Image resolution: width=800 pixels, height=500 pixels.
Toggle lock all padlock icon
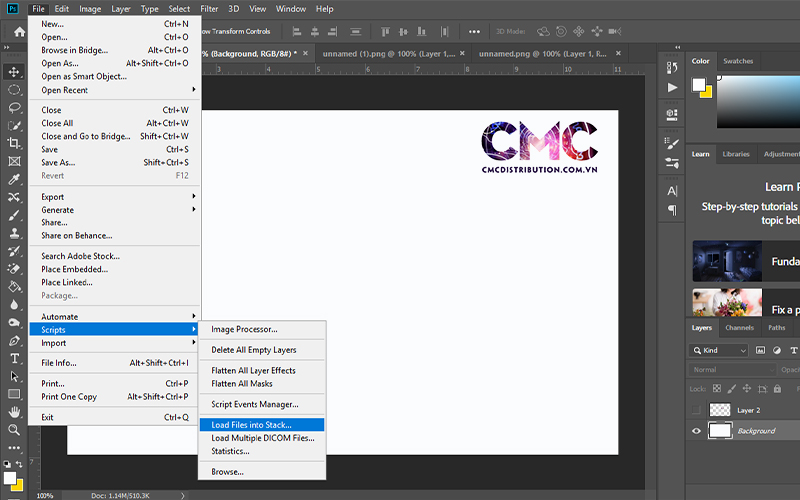777,389
